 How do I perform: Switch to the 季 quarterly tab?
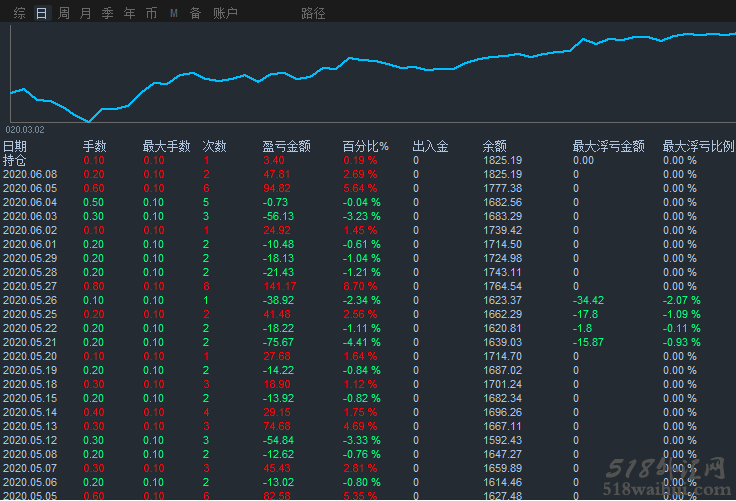click(107, 13)
